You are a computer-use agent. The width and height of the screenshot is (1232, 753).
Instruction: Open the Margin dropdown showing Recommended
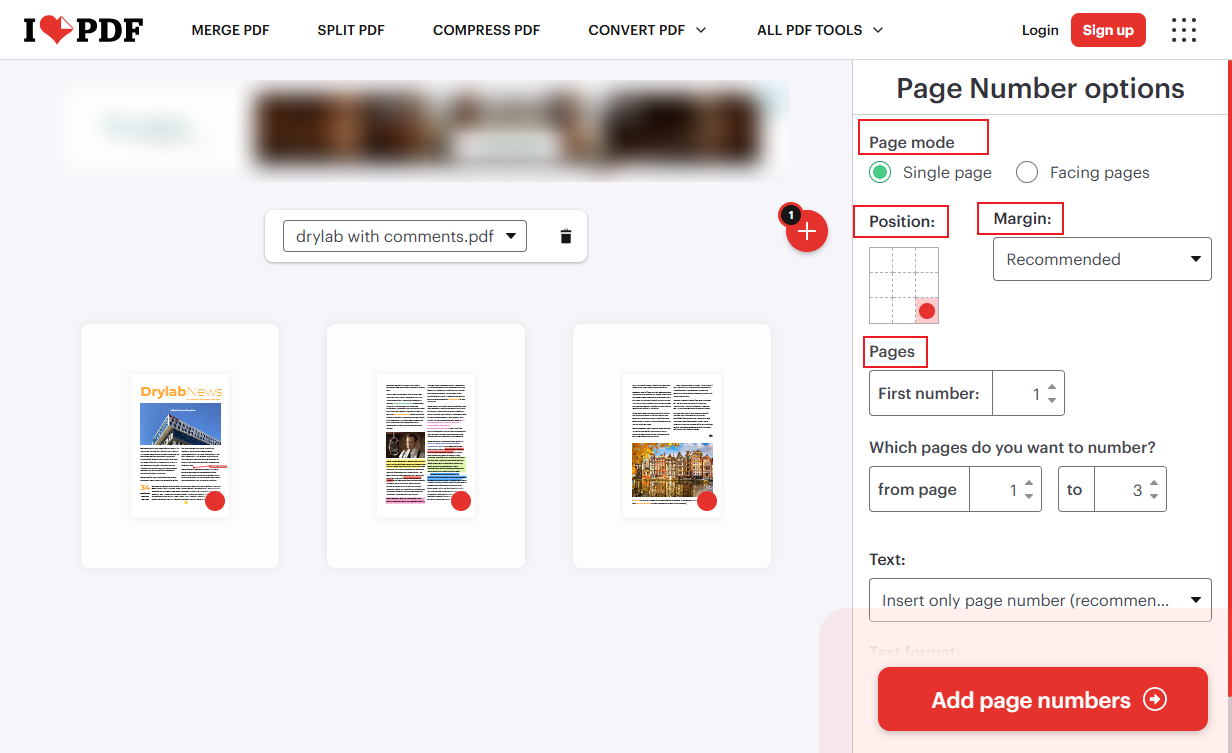(1101, 258)
